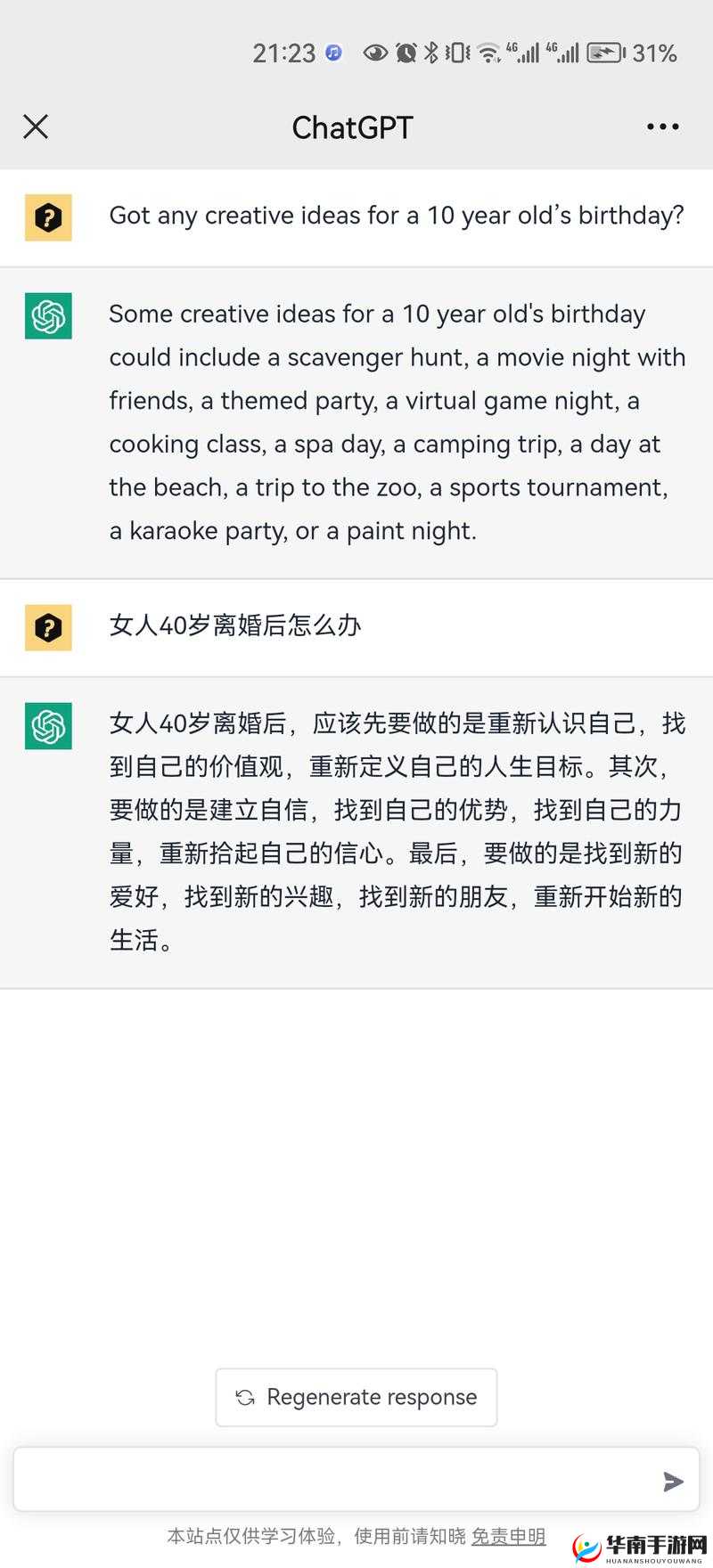Viewport: 713px width, 1568px height.
Task: Tap the ChatGPT logo beside the Chinese answer
Action: (48, 727)
